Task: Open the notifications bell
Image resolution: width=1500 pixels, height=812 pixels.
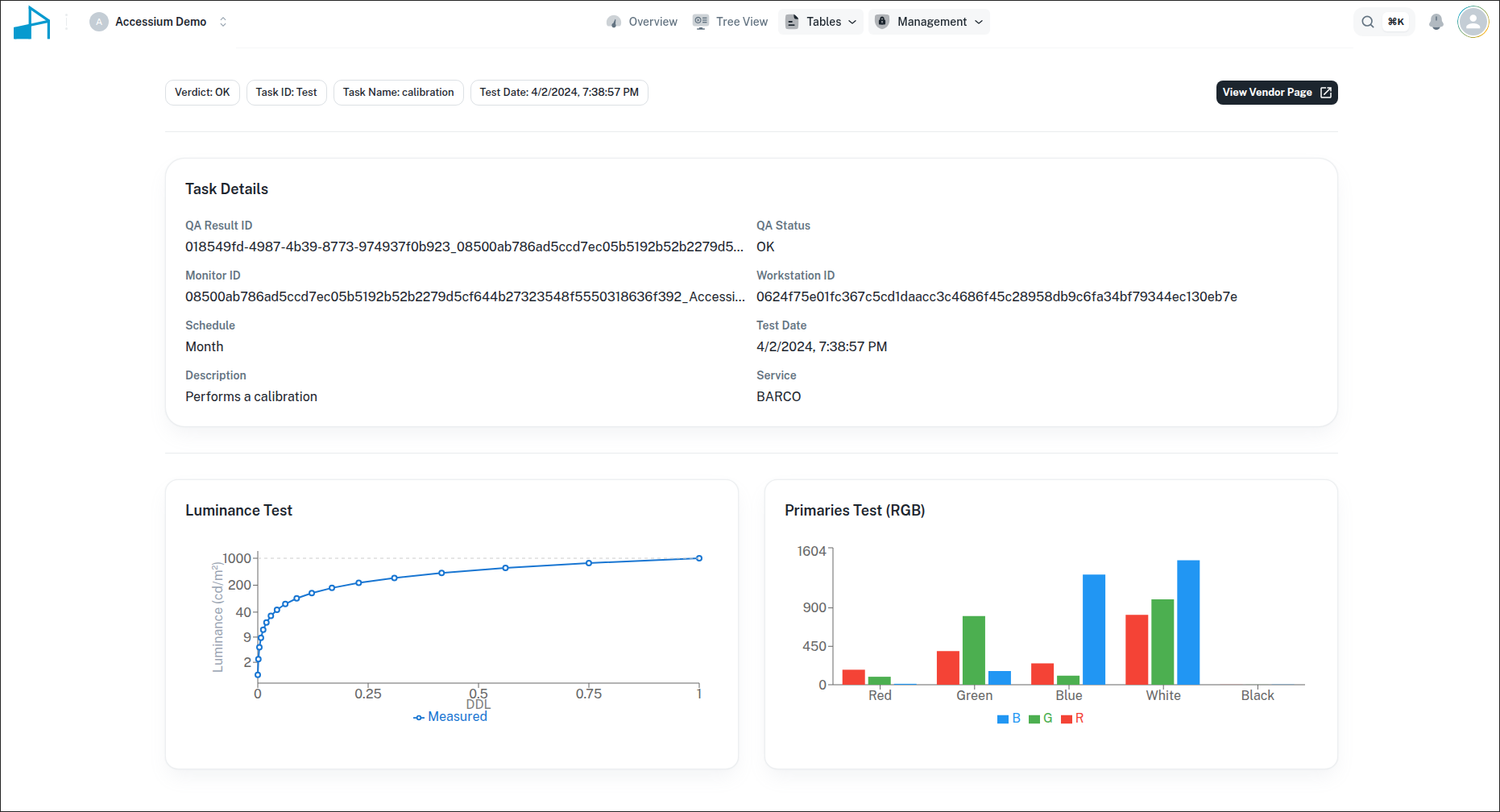Action: [1436, 22]
